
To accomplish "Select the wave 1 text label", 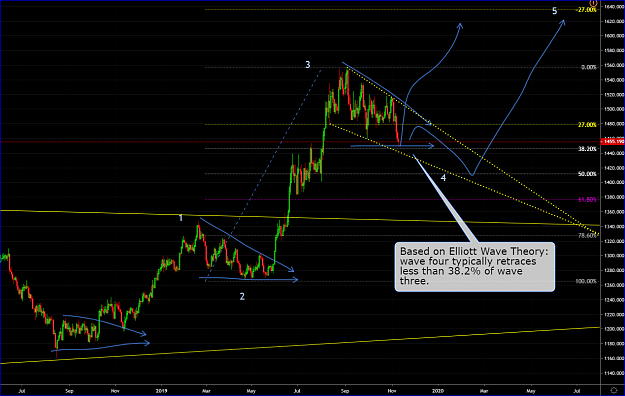I will [x=181, y=218].
